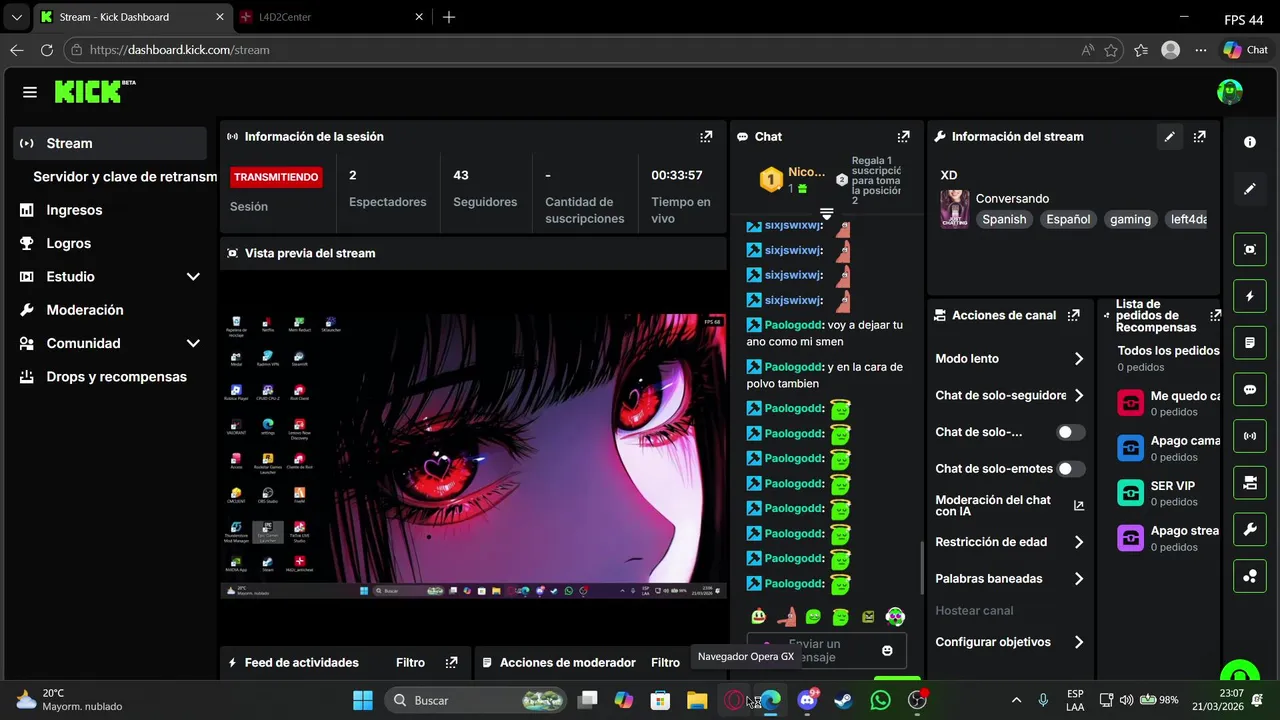
Task: Click the Español stream tag
Action: pyautogui.click(x=1068, y=219)
